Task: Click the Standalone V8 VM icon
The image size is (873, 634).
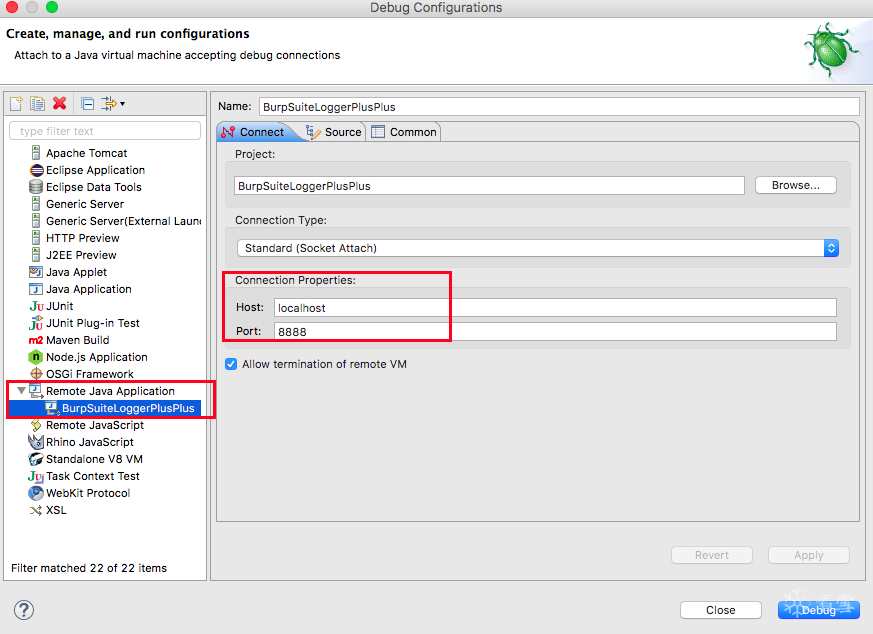Action: 36,459
